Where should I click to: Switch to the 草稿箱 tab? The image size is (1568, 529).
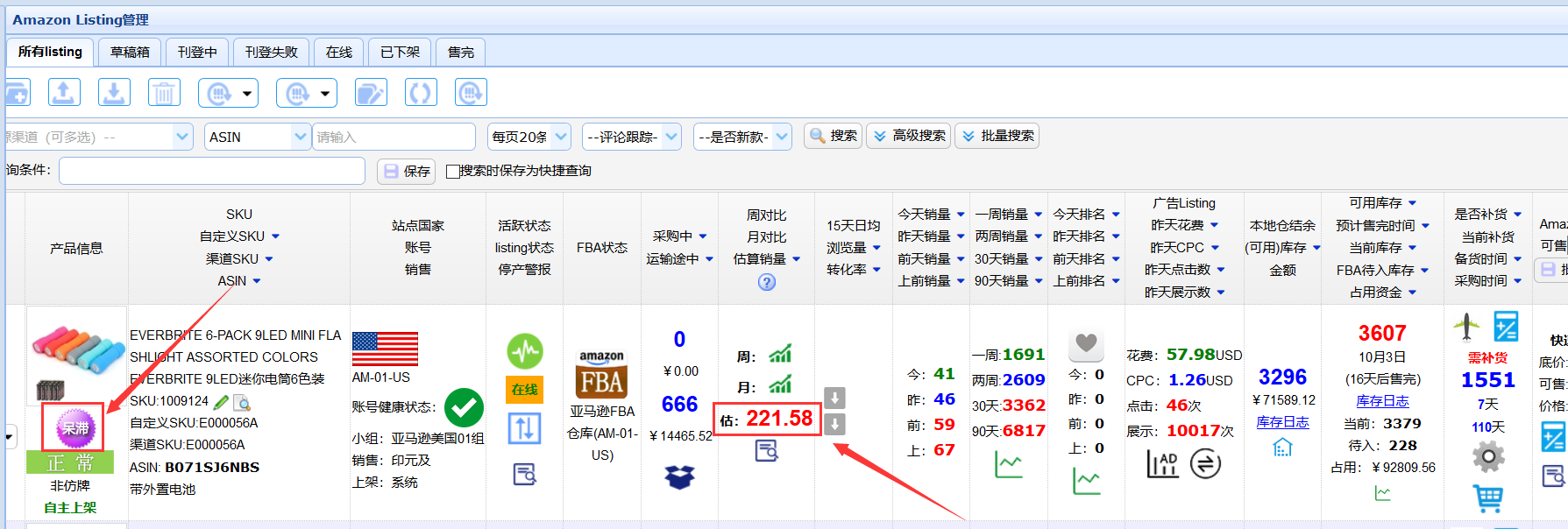click(x=130, y=53)
